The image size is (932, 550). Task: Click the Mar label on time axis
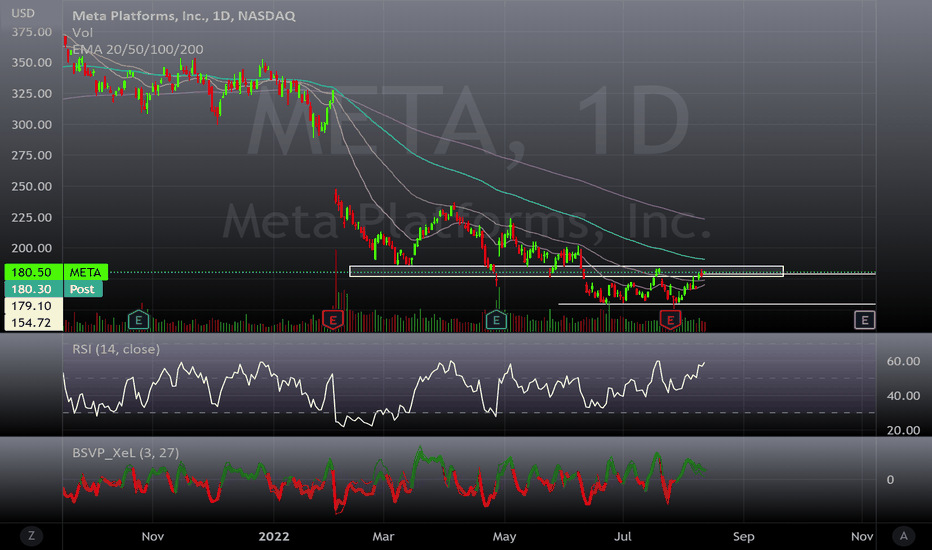(x=383, y=536)
